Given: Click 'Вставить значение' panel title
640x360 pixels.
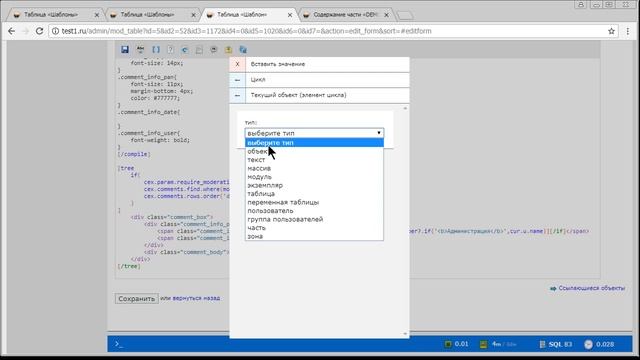Looking at the screenshot, I should (x=278, y=64).
